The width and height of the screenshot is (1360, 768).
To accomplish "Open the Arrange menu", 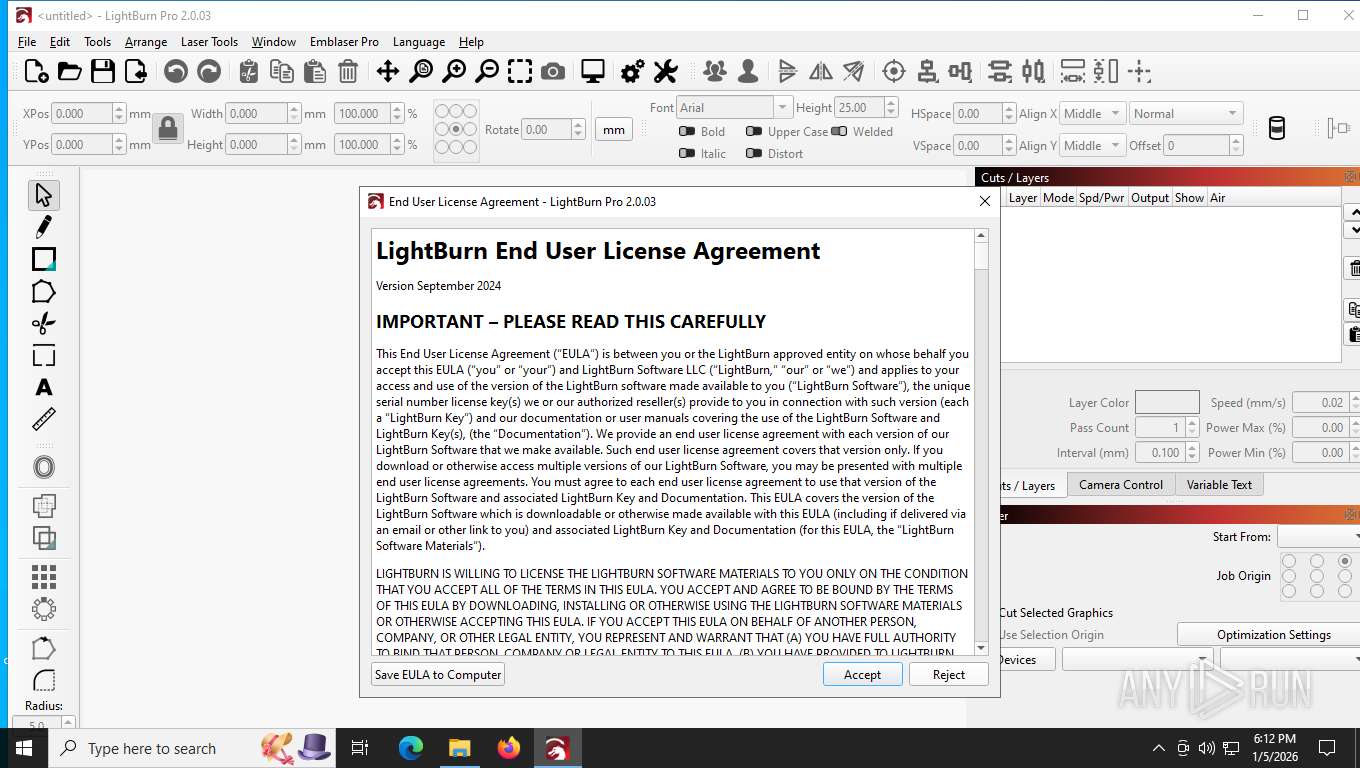I will [x=146, y=42].
